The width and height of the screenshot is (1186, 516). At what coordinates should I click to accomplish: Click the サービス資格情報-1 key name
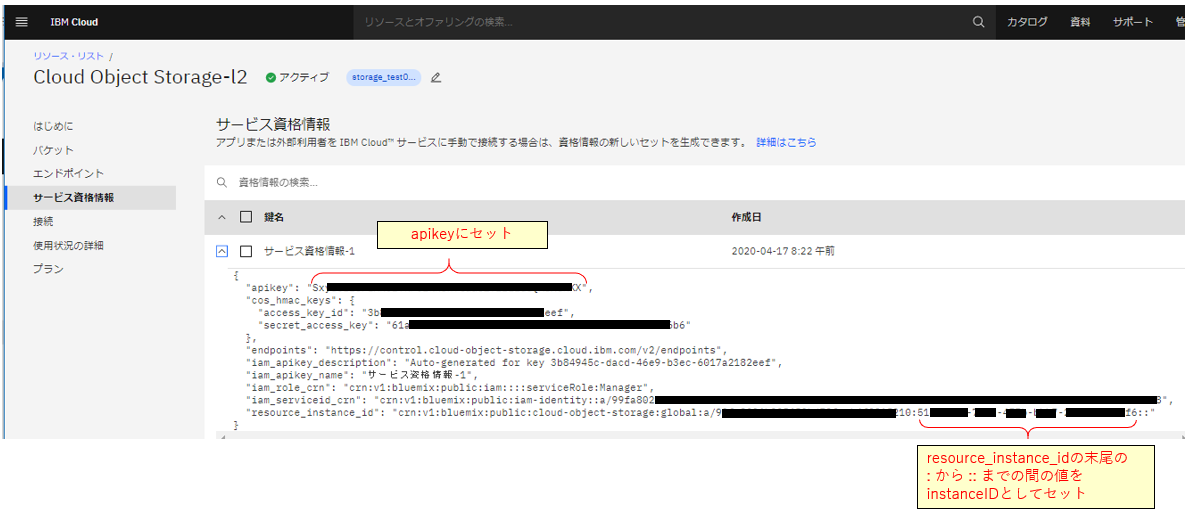click(x=309, y=251)
